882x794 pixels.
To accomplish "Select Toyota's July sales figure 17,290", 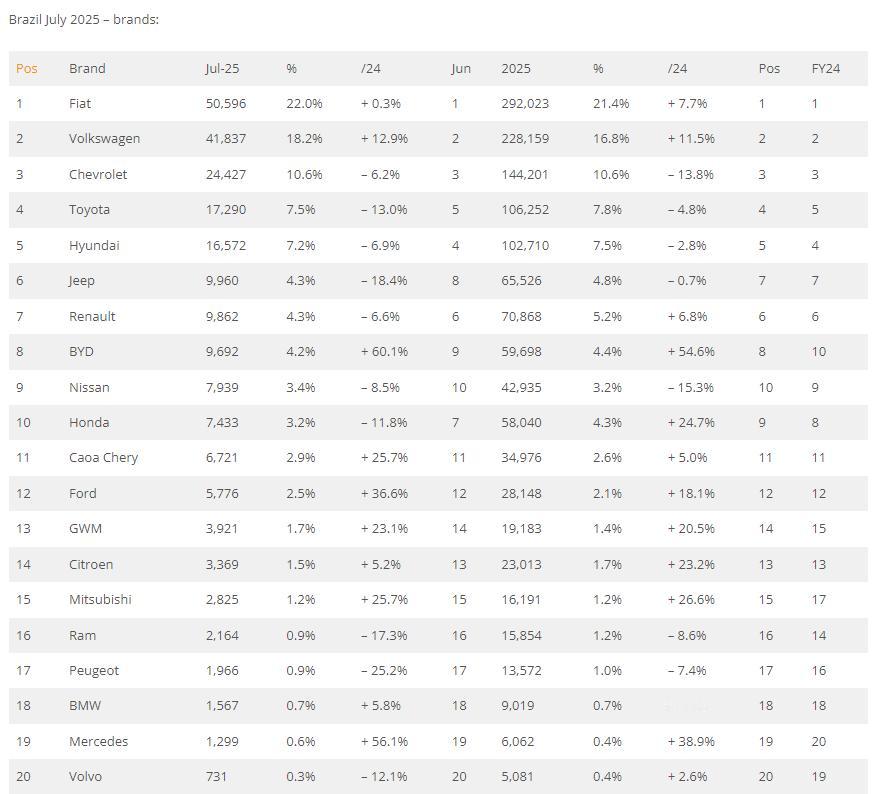I will coord(226,210).
